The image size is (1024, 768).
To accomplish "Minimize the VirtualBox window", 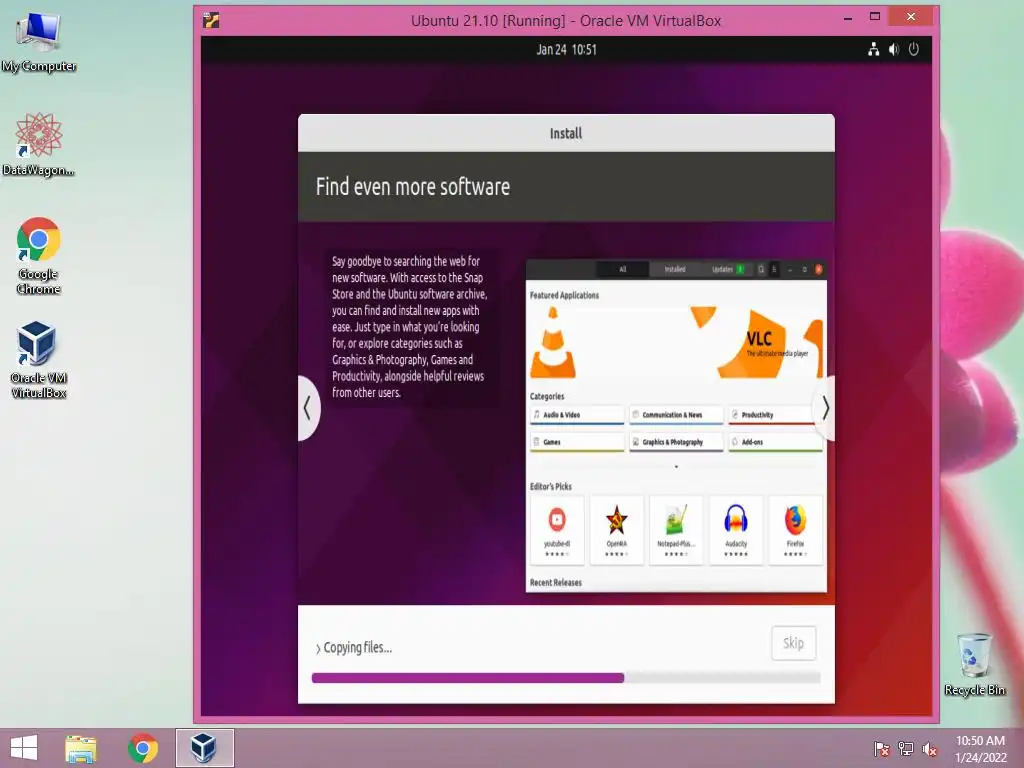I will coord(848,18).
